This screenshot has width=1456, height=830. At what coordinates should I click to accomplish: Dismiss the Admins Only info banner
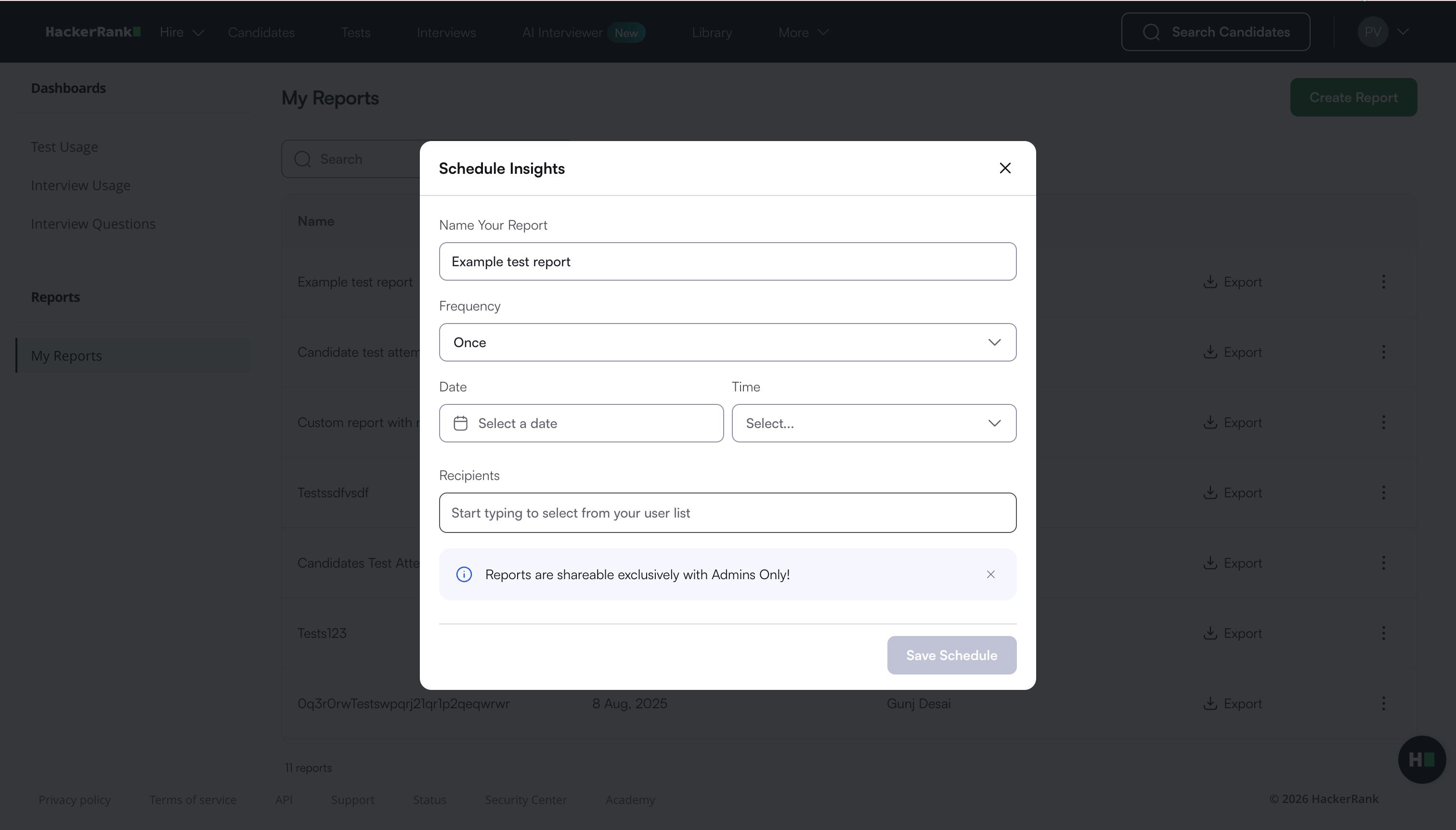[991, 575]
